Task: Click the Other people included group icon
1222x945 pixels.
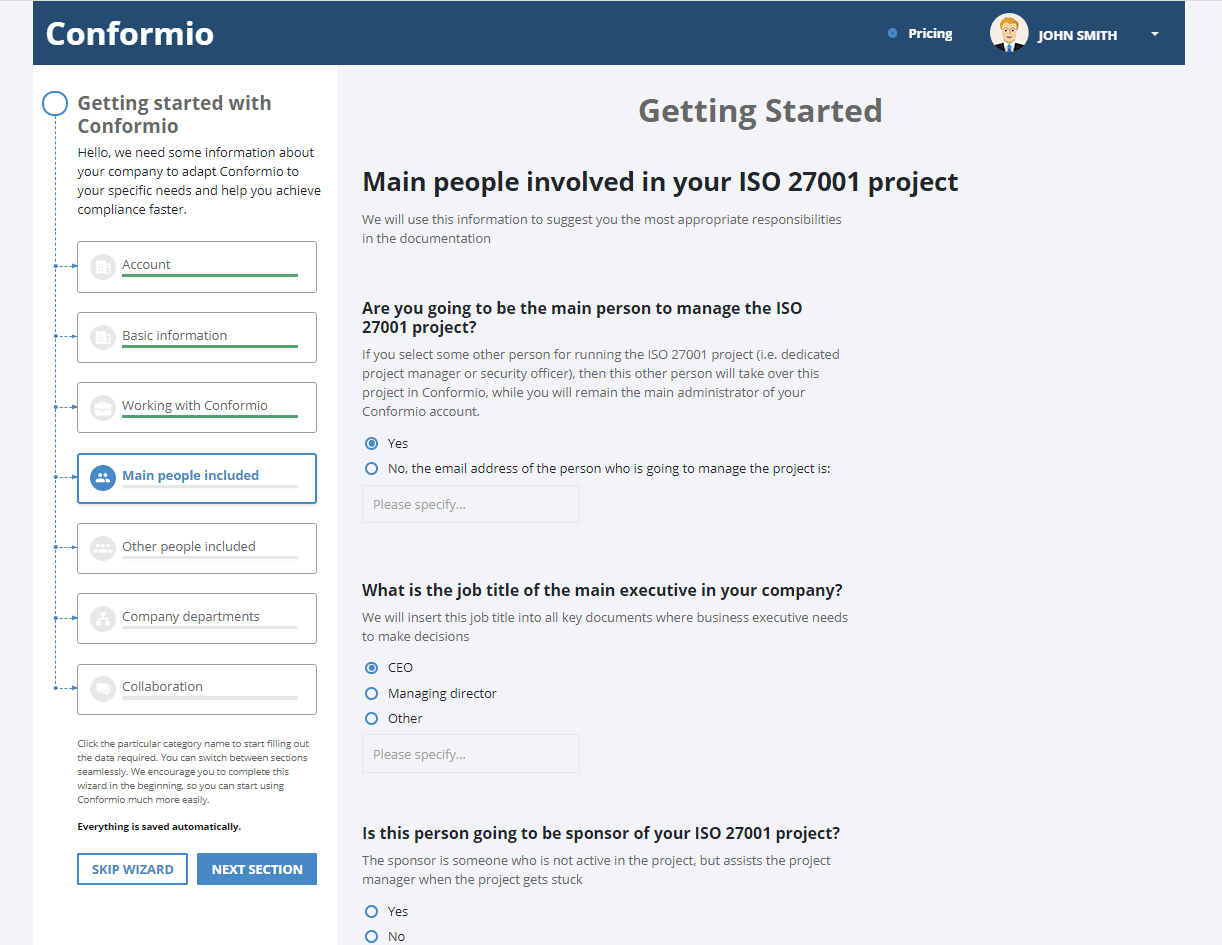Action: click(102, 548)
